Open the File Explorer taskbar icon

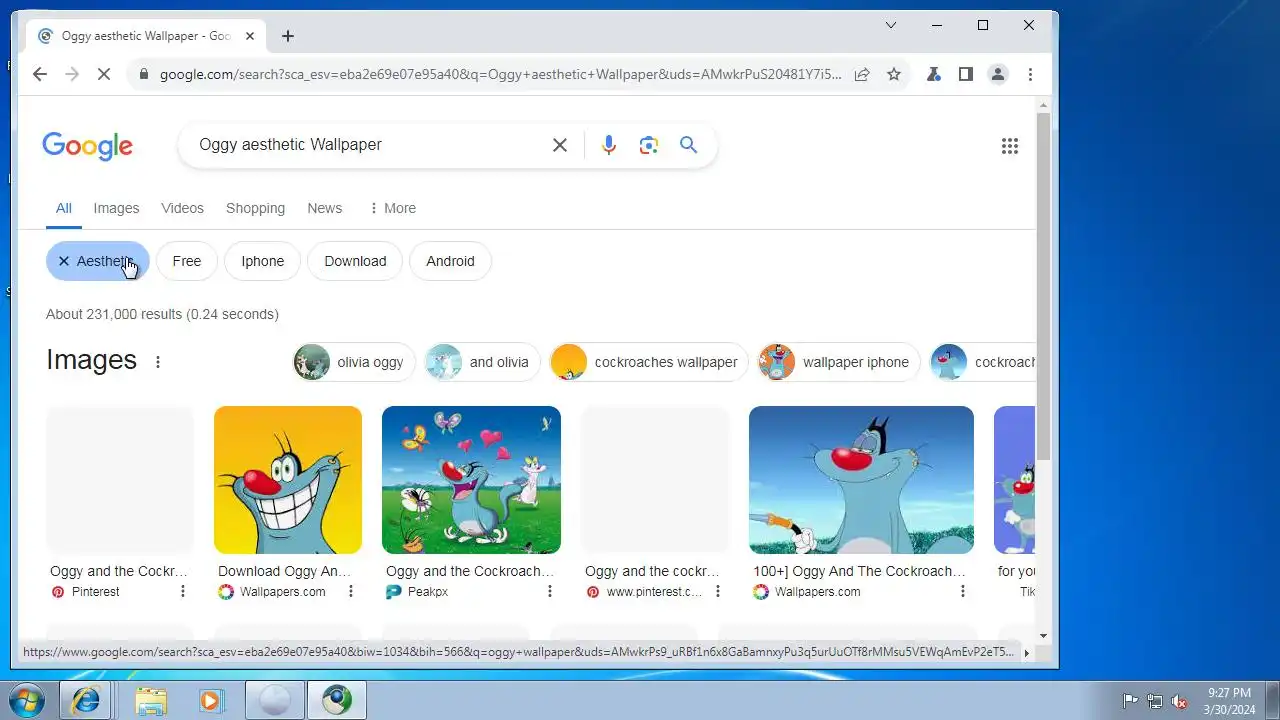pyautogui.click(x=151, y=701)
